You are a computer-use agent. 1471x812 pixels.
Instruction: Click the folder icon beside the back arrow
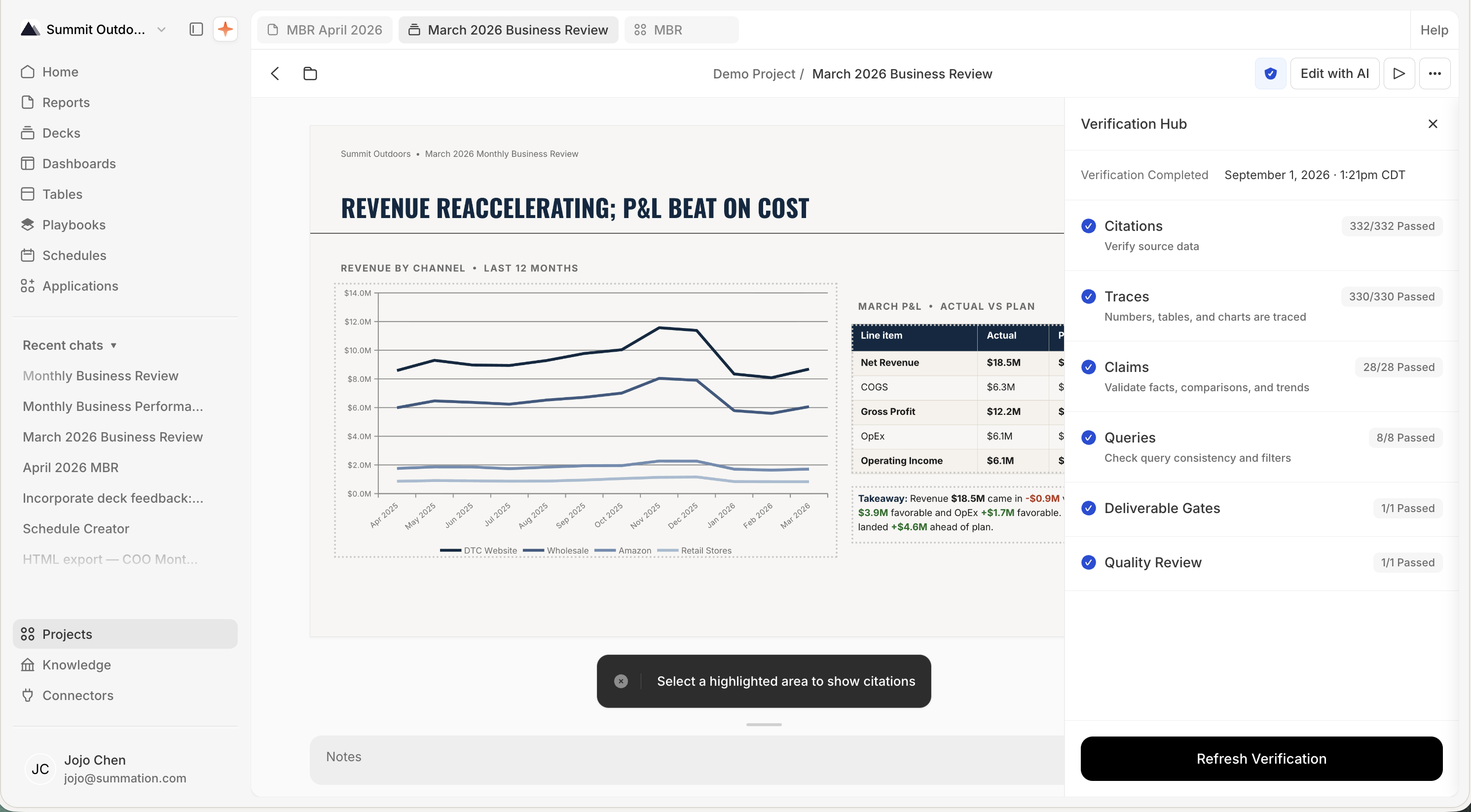(x=309, y=74)
